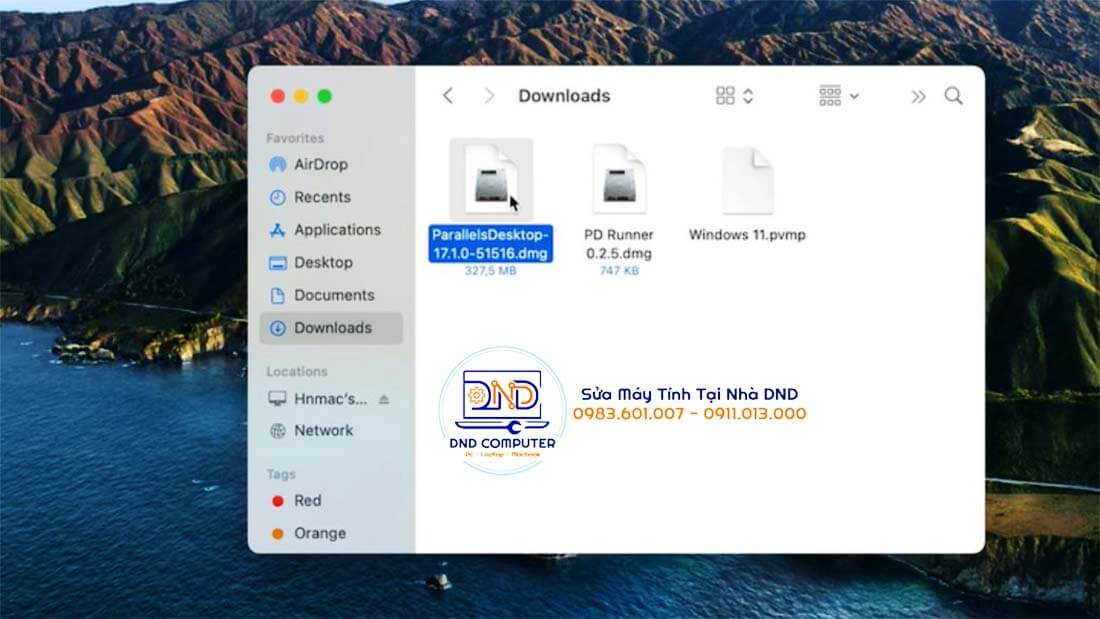Select PD Runner 0.2.5.dmg file icon
This screenshot has height=619, width=1100.
(619, 179)
